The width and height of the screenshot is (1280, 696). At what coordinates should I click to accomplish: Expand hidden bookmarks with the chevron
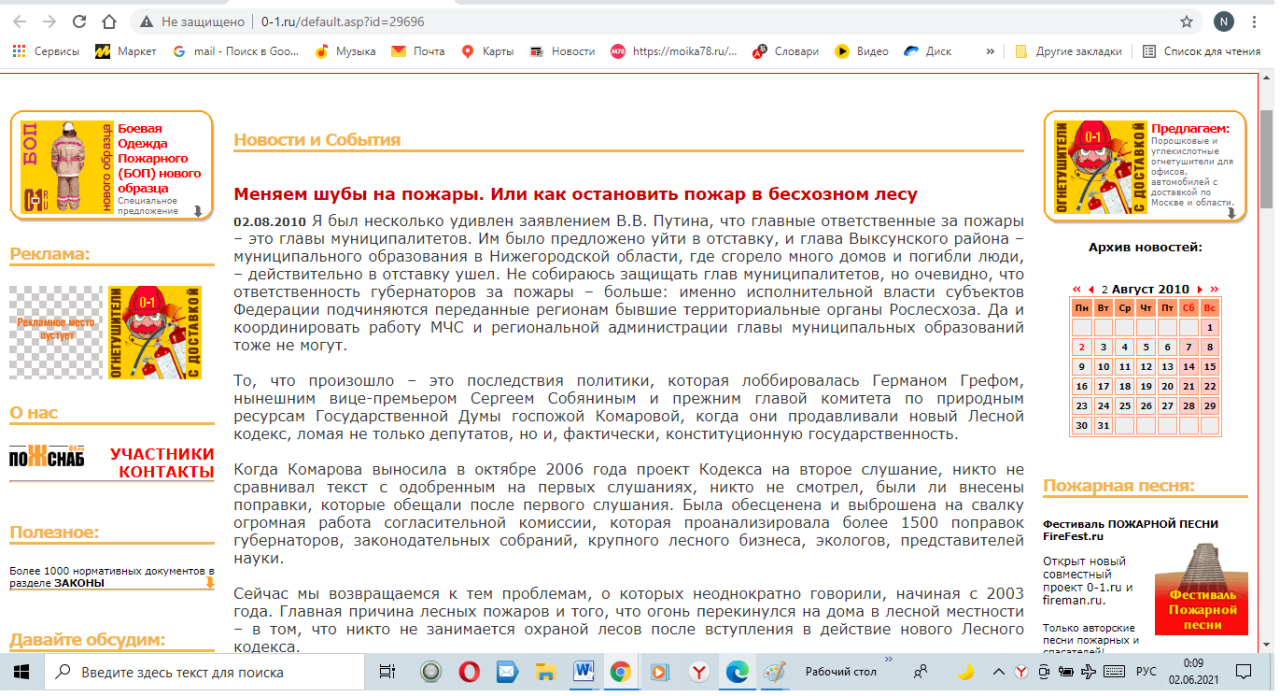(x=990, y=51)
